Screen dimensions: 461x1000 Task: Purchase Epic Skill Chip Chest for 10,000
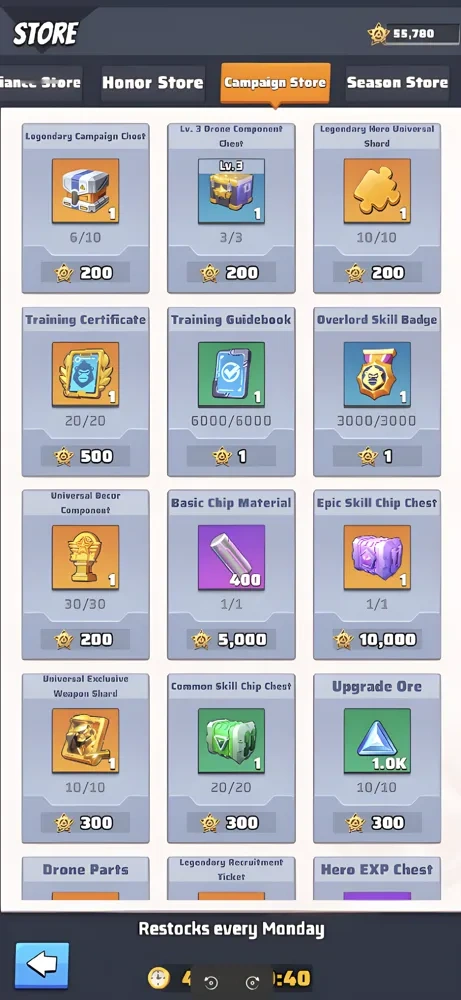coord(377,639)
